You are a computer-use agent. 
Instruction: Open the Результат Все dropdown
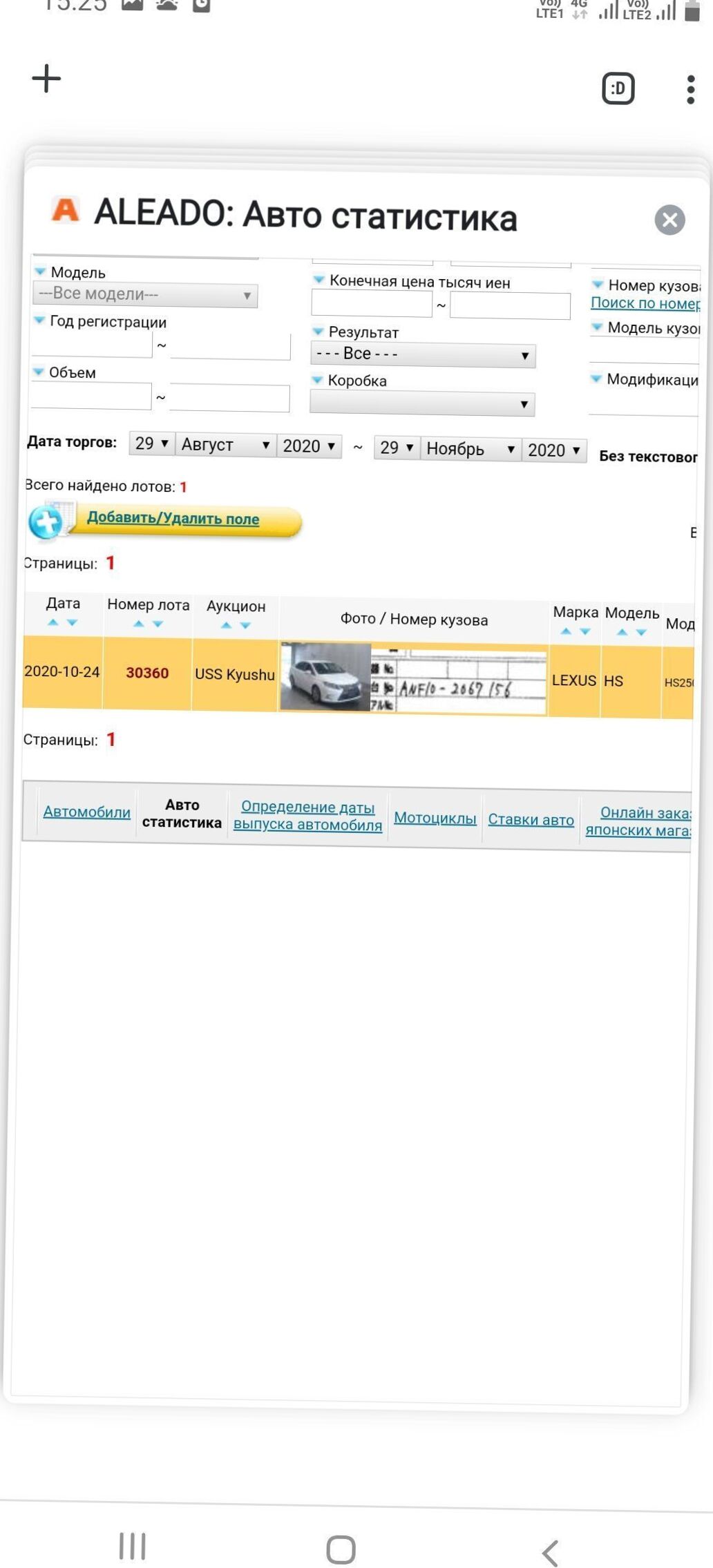point(423,354)
